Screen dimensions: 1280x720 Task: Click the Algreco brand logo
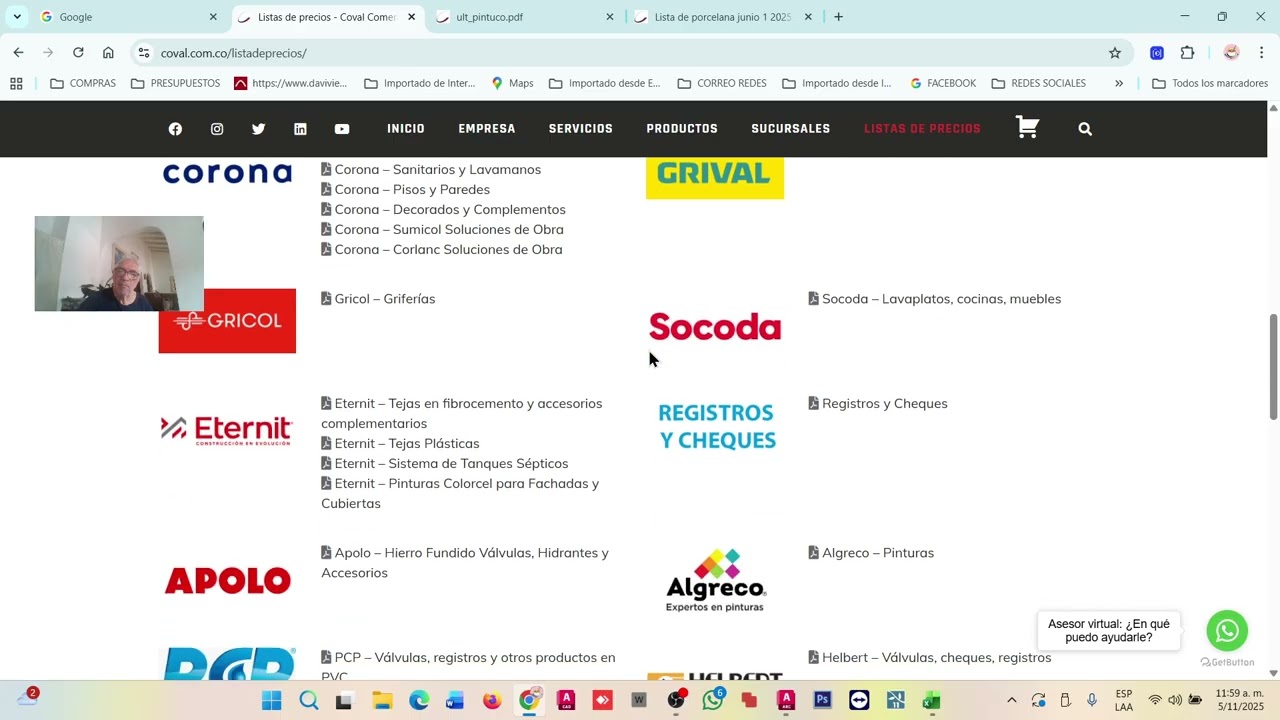pyautogui.click(x=716, y=580)
